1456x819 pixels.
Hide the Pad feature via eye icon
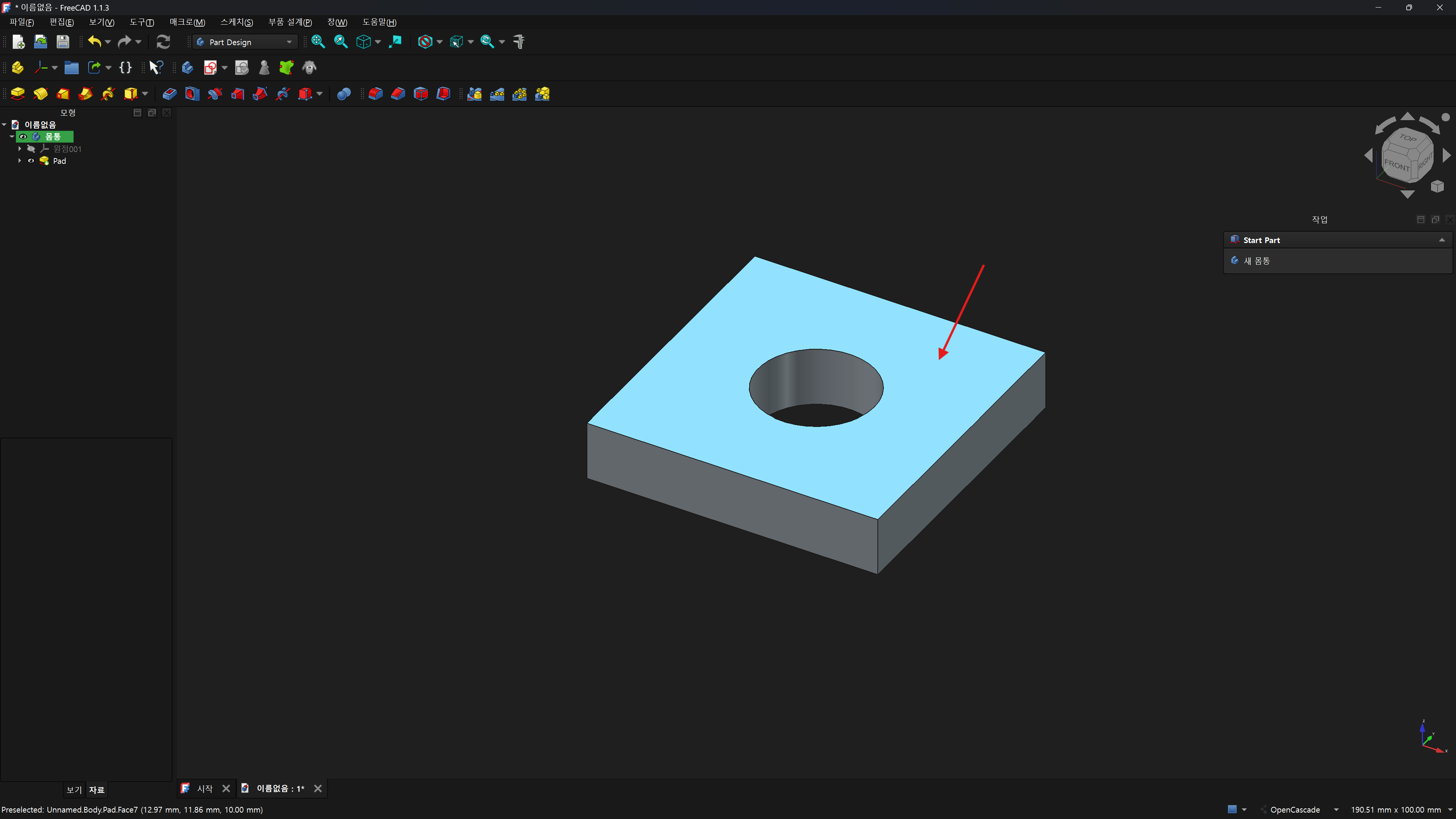click(x=31, y=161)
